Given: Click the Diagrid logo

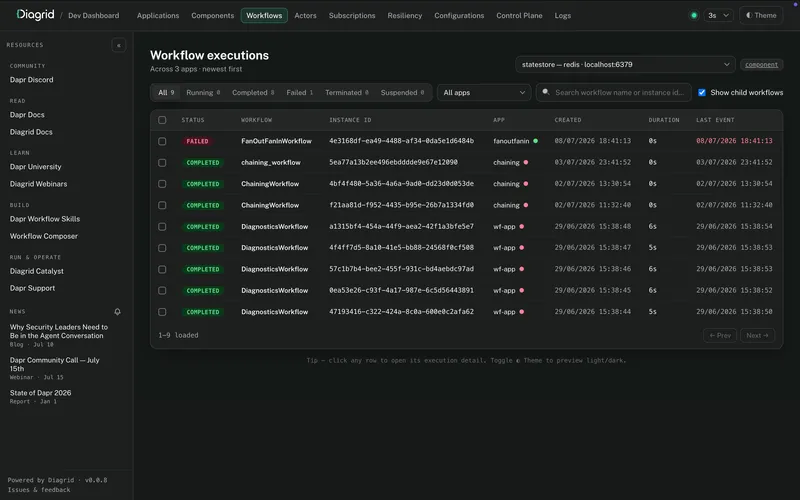Looking at the screenshot, I should pos(35,15).
